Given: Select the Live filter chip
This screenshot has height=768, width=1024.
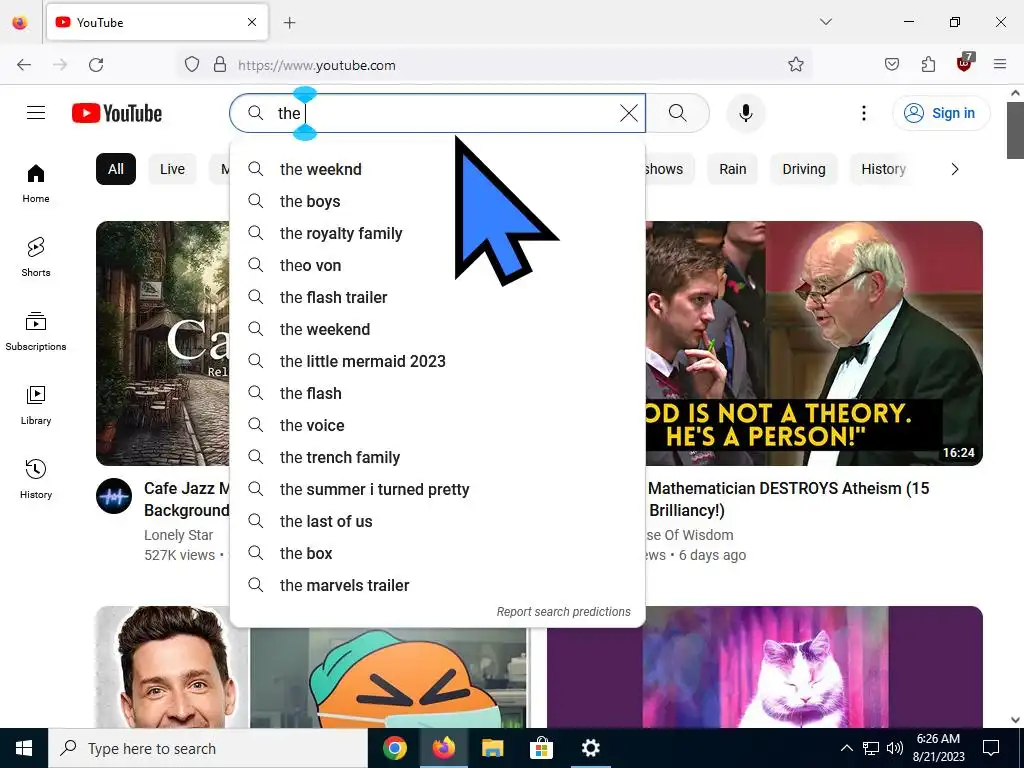Looking at the screenshot, I should 172,169.
